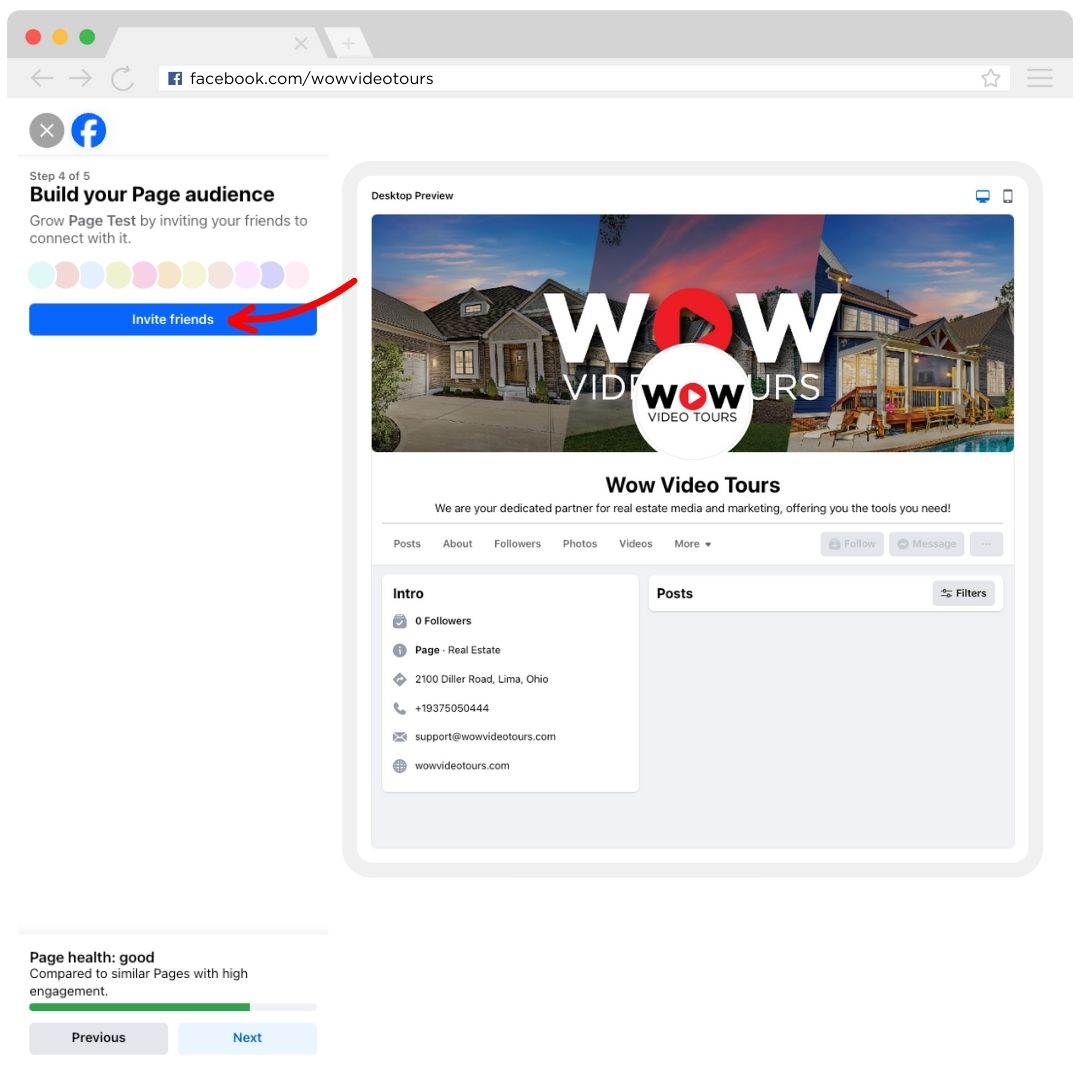Select the About tab

pos(457,544)
